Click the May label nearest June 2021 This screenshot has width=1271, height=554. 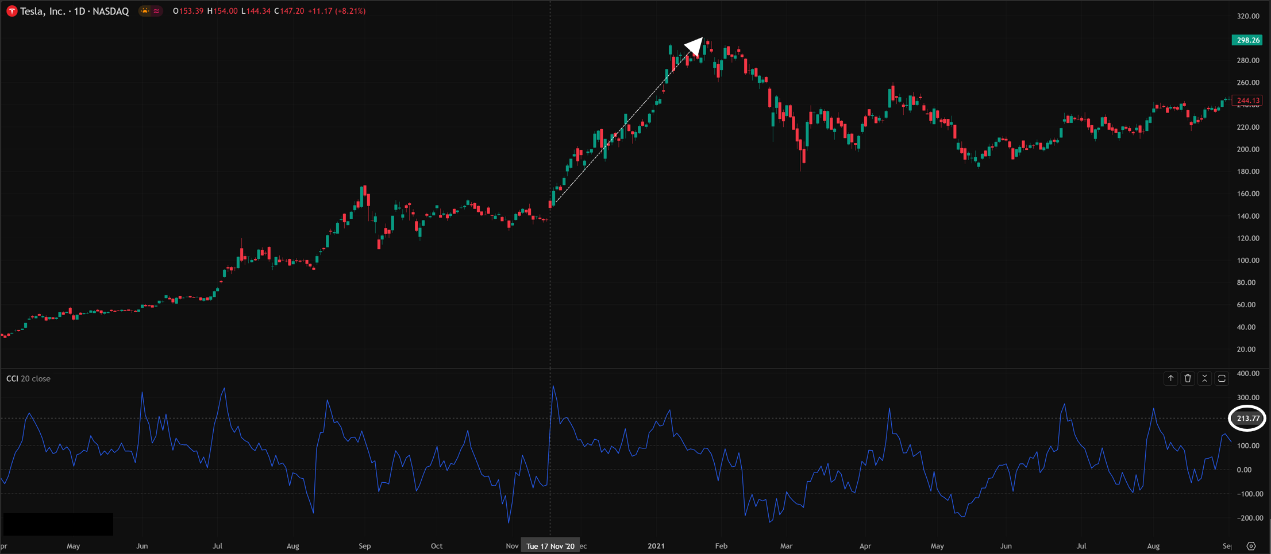(x=937, y=546)
